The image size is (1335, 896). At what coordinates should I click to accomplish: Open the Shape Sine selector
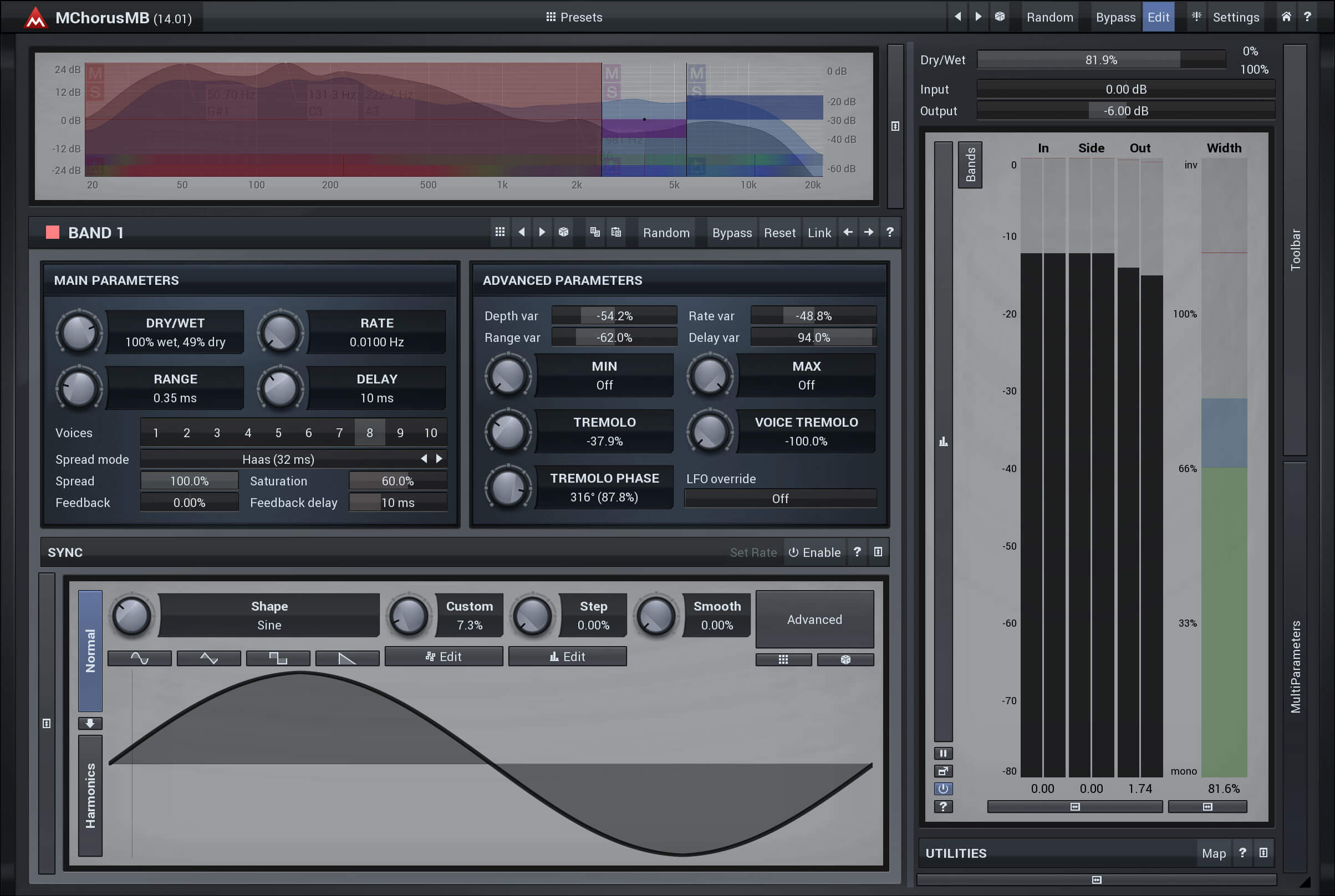[x=269, y=616]
